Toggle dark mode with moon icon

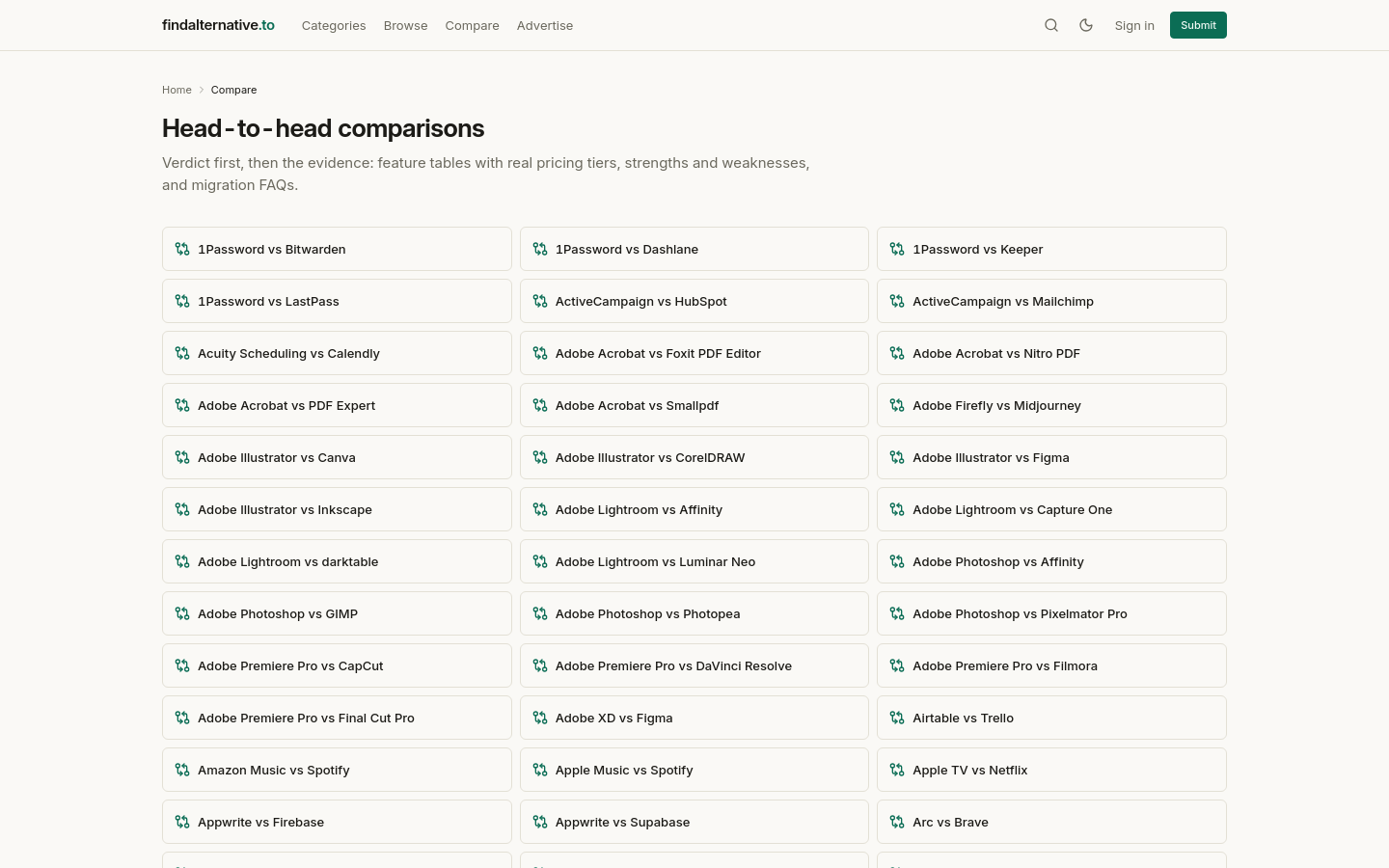1086,25
